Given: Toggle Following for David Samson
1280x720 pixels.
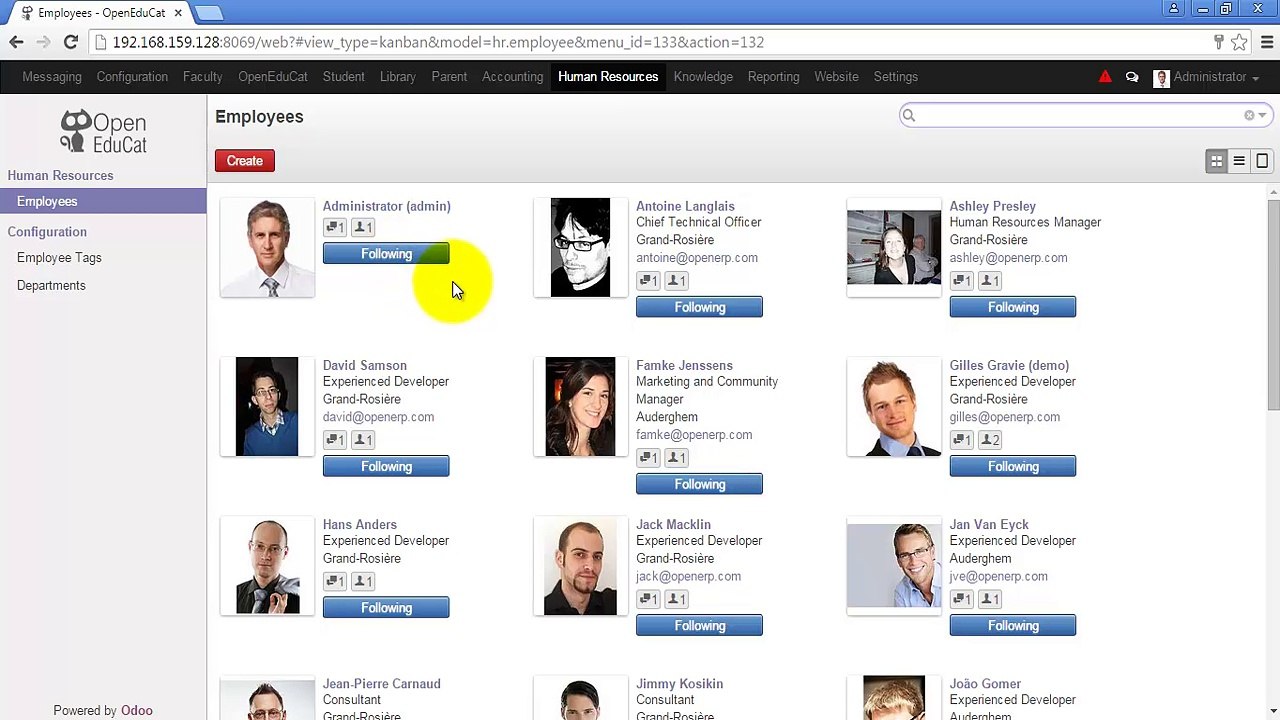Looking at the screenshot, I should 386,467.
